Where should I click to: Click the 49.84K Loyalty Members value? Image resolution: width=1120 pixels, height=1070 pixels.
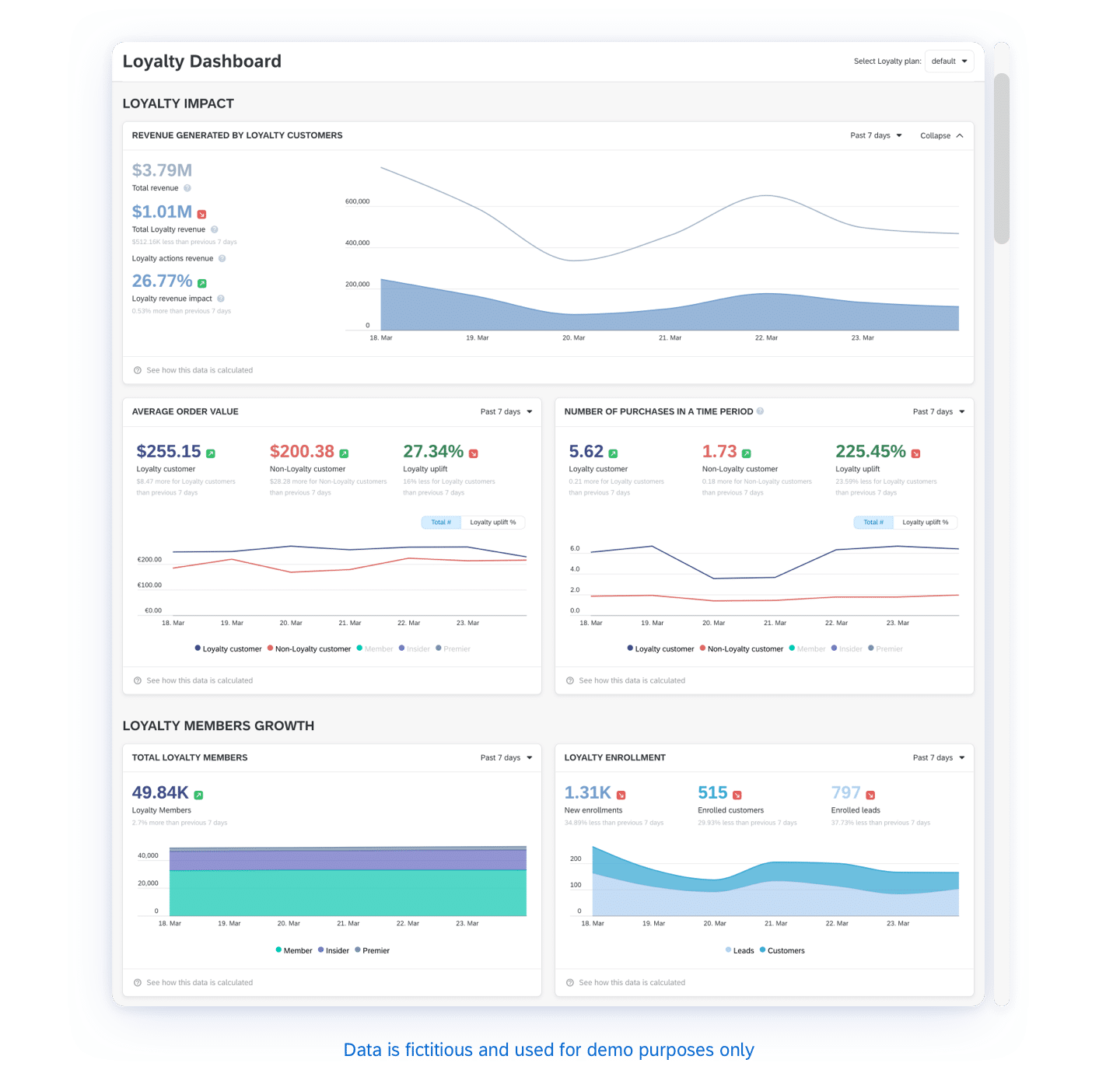point(160,792)
